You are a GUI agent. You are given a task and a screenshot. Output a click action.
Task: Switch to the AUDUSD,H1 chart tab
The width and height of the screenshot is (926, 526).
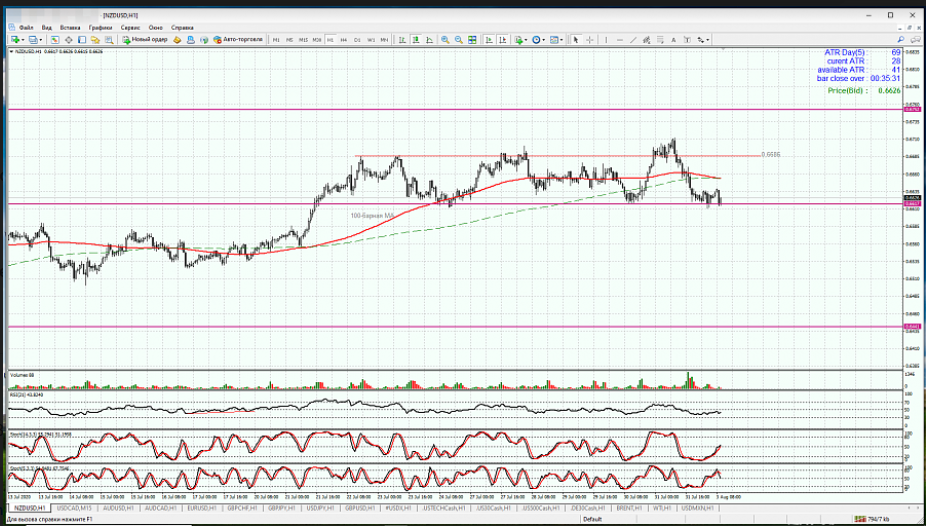(119, 508)
